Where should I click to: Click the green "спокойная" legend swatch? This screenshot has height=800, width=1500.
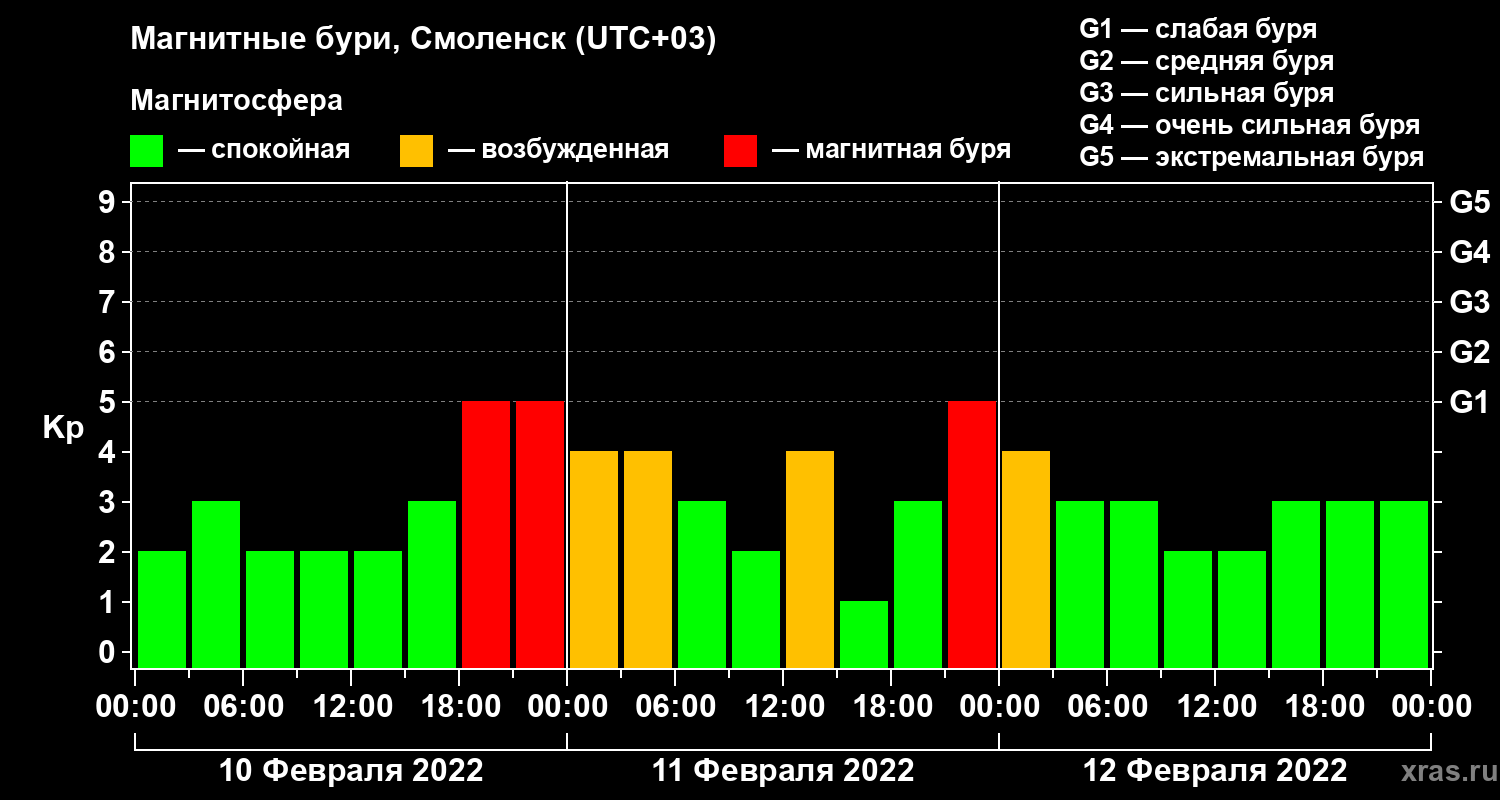pyautogui.click(x=146, y=151)
